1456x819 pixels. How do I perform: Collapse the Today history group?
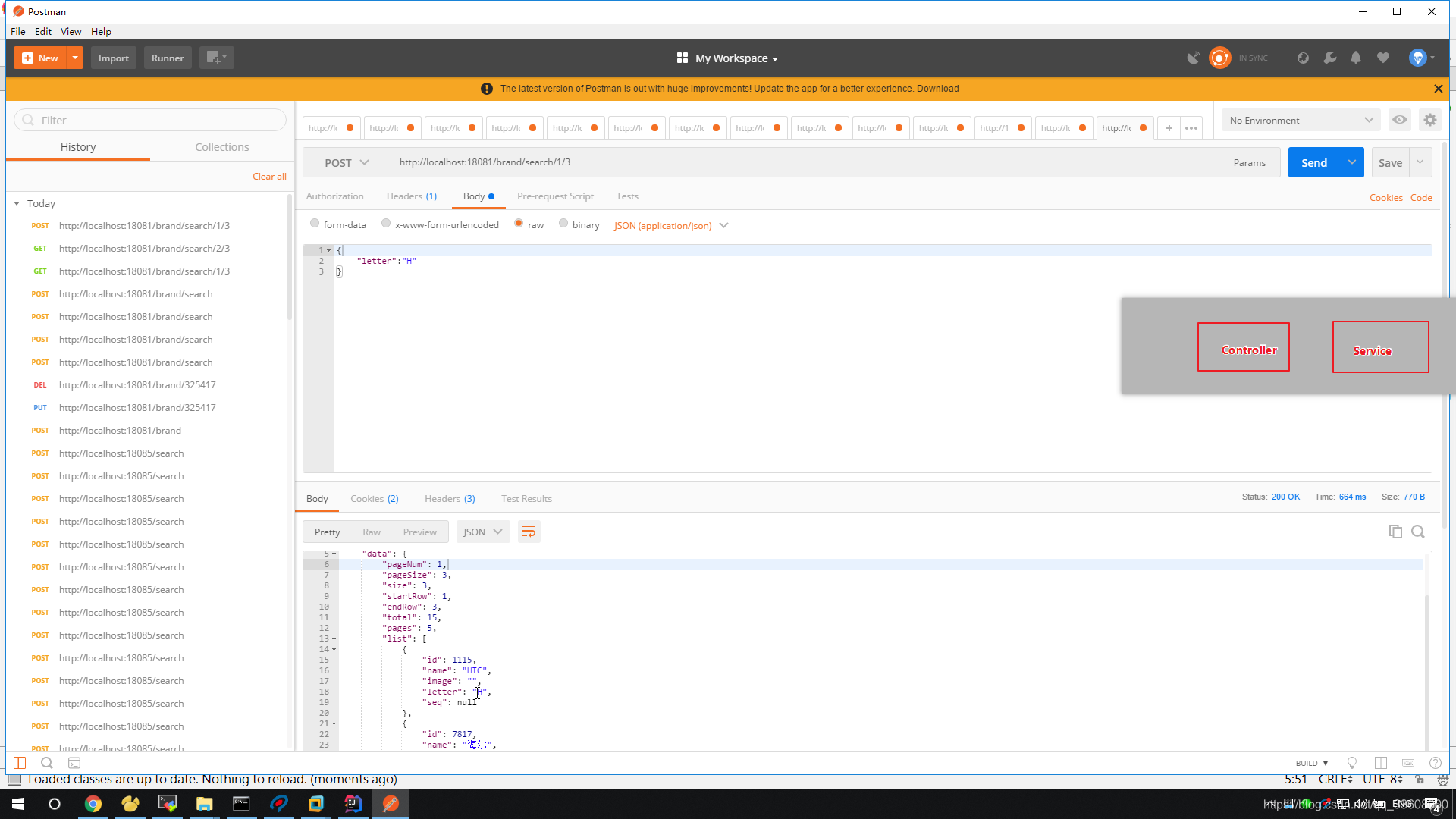pos(17,203)
